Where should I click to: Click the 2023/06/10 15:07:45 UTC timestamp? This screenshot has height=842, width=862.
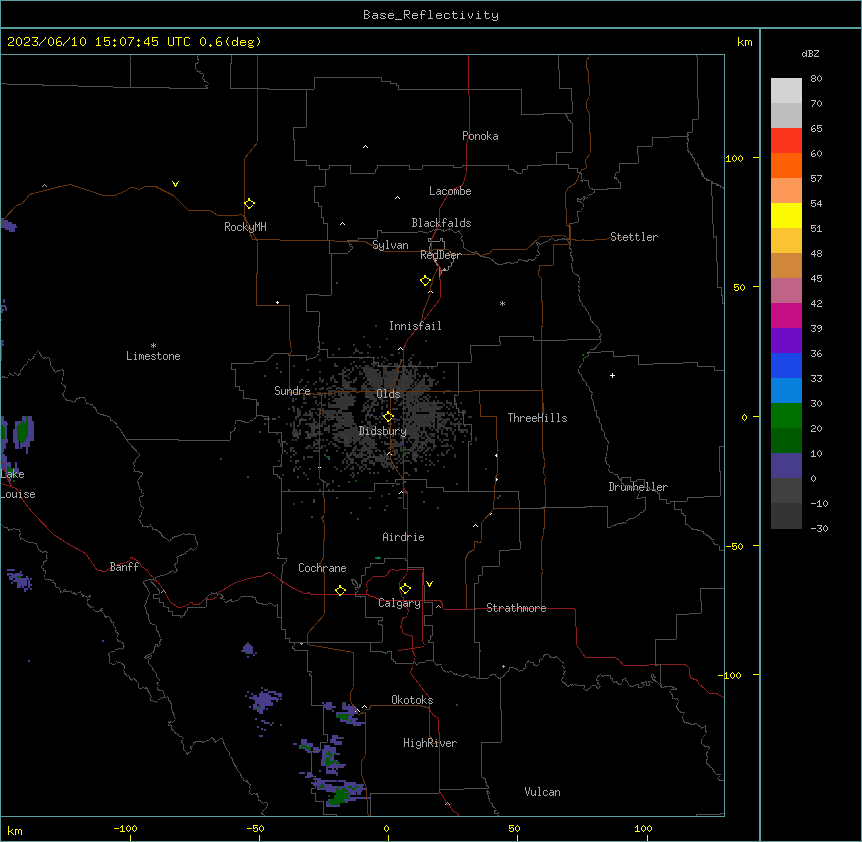coord(98,42)
